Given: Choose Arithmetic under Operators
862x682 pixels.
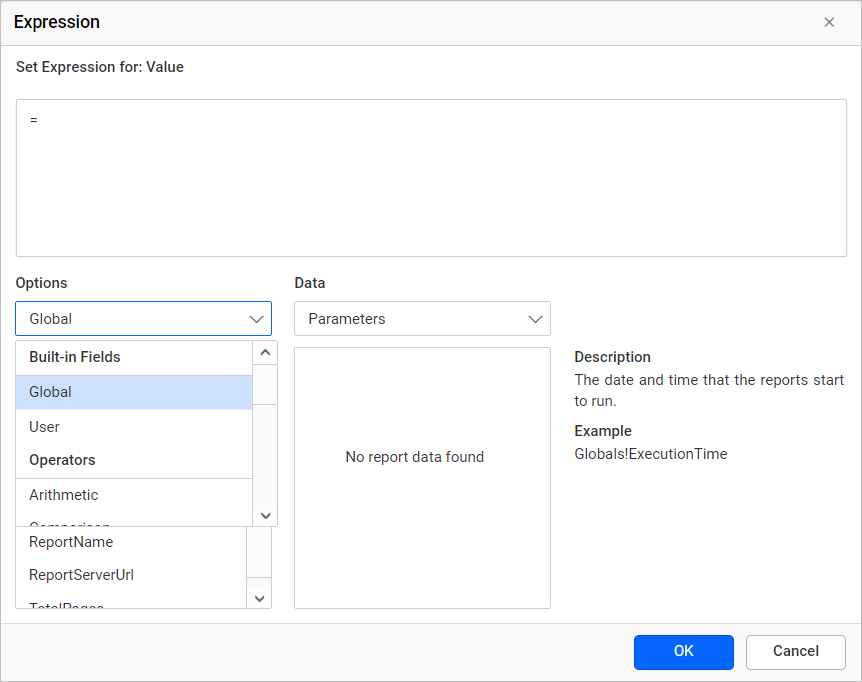Looking at the screenshot, I should [134, 495].
